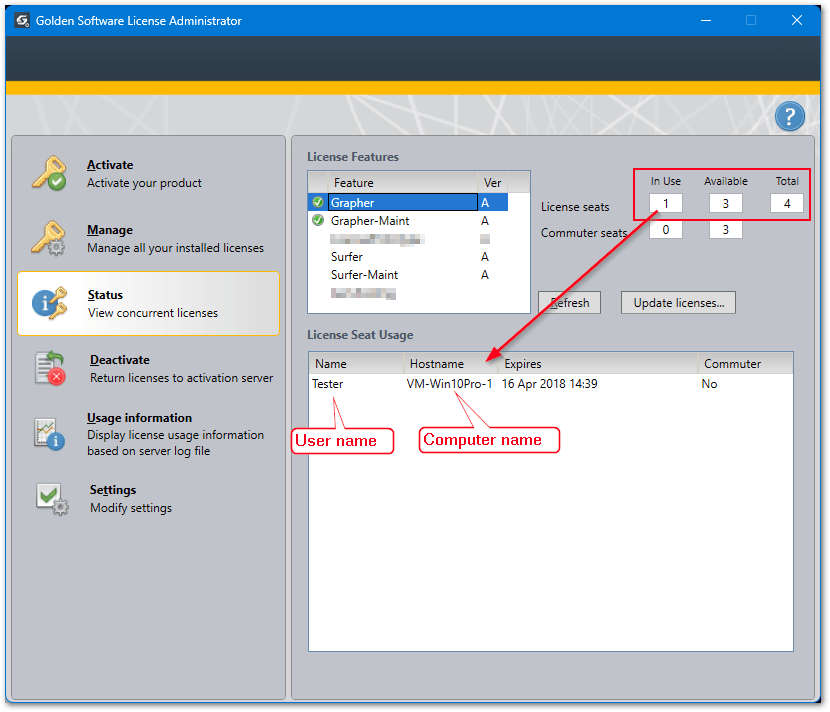Click the Feature column header
The height and width of the screenshot is (712, 830).
click(x=403, y=183)
